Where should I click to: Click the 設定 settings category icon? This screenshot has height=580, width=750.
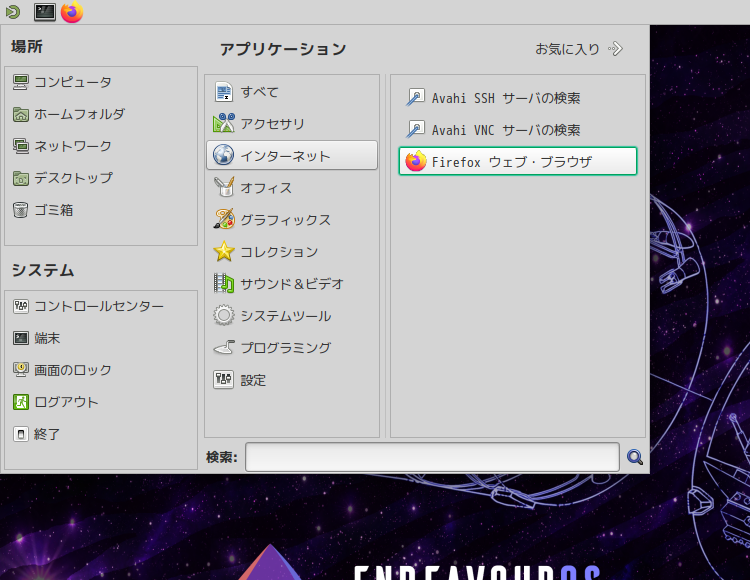[224, 380]
